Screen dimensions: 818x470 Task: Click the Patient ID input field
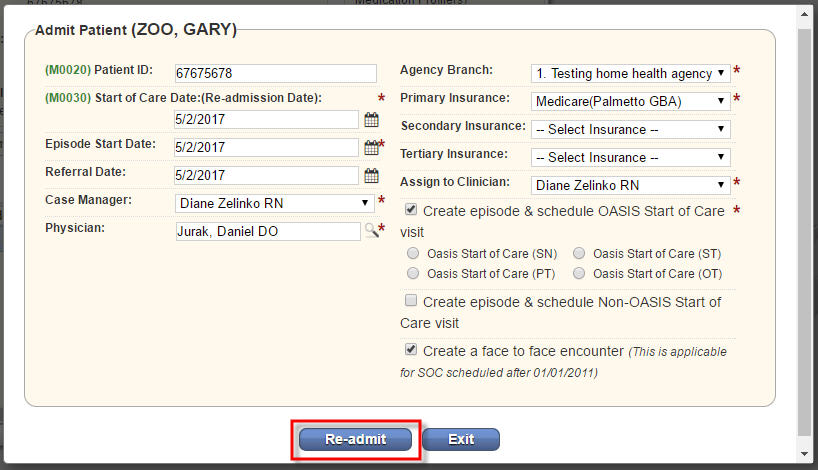(275, 74)
